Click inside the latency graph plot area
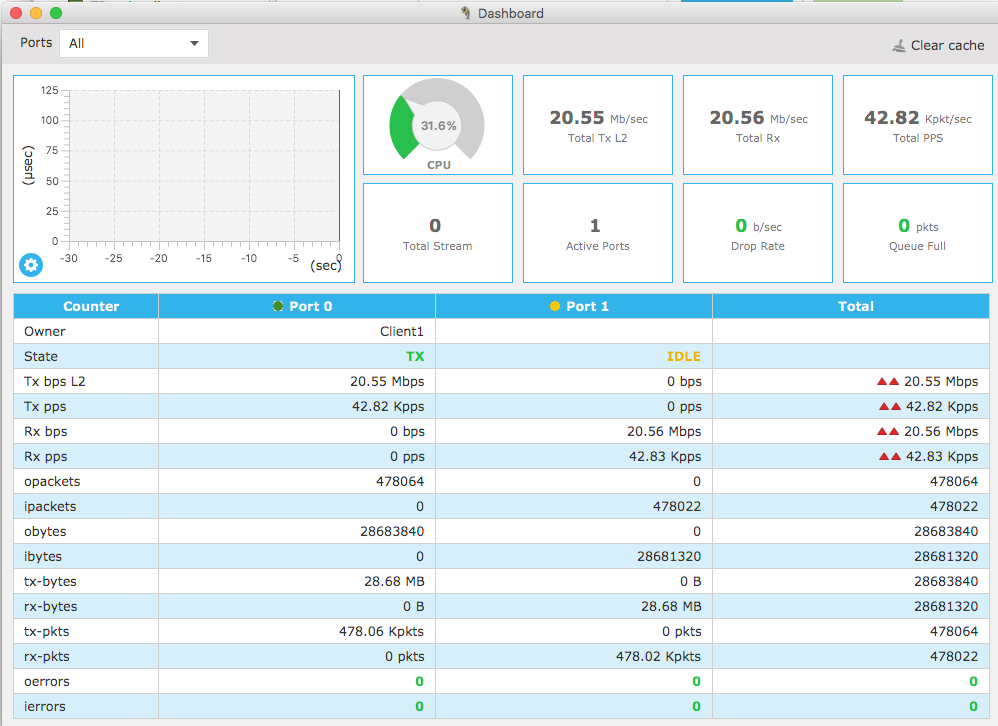The height and width of the screenshot is (726, 998). coord(204,165)
